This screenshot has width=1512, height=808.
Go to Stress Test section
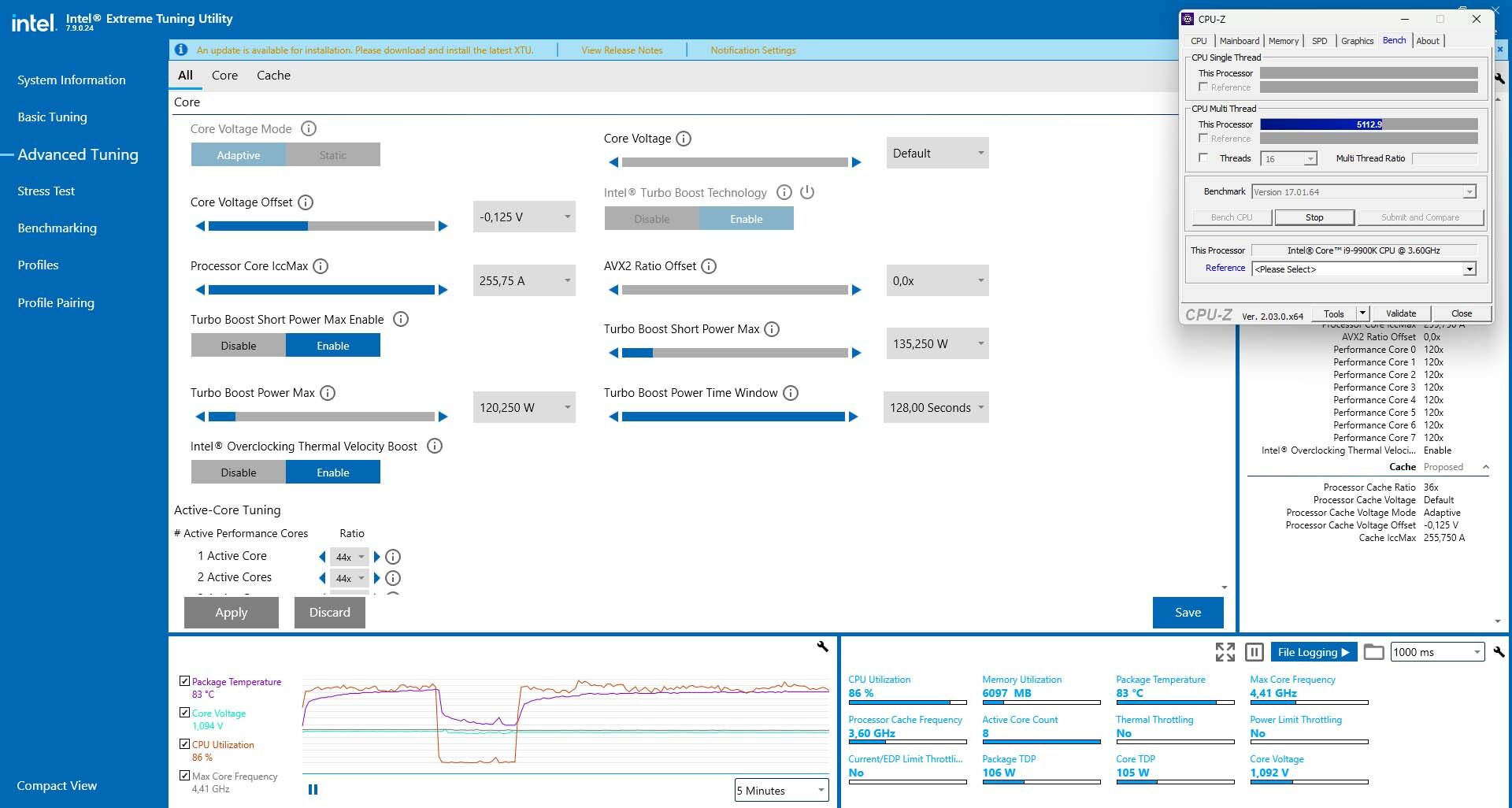(46, 191)
